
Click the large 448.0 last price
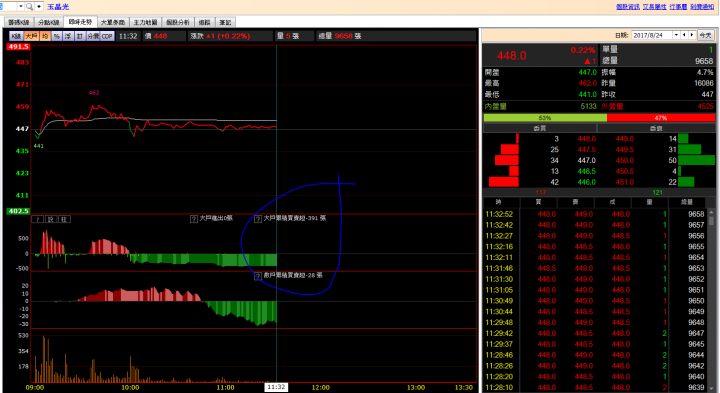[x=512, y=56]
